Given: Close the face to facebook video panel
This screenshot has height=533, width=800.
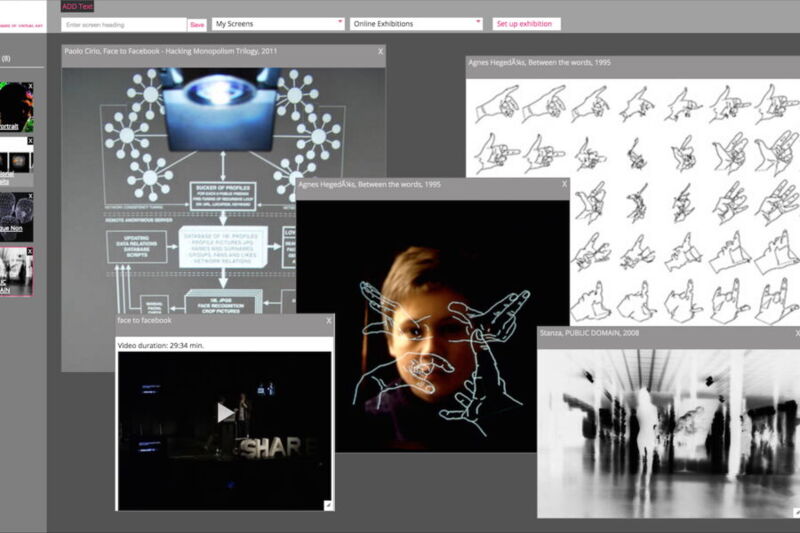Looking at the screenshot, I should click(x=328, y=320).
